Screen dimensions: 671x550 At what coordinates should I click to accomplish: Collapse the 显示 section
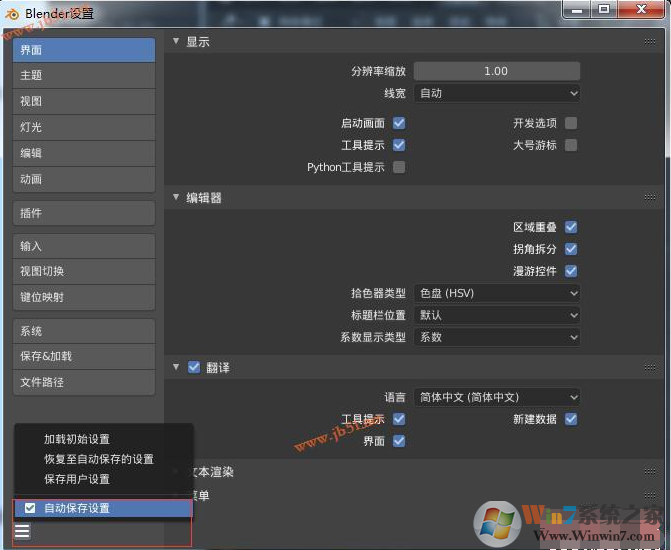177,42
